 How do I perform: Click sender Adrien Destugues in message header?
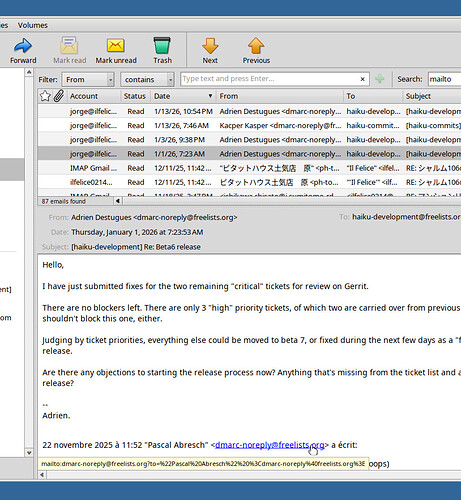point(154,217)
